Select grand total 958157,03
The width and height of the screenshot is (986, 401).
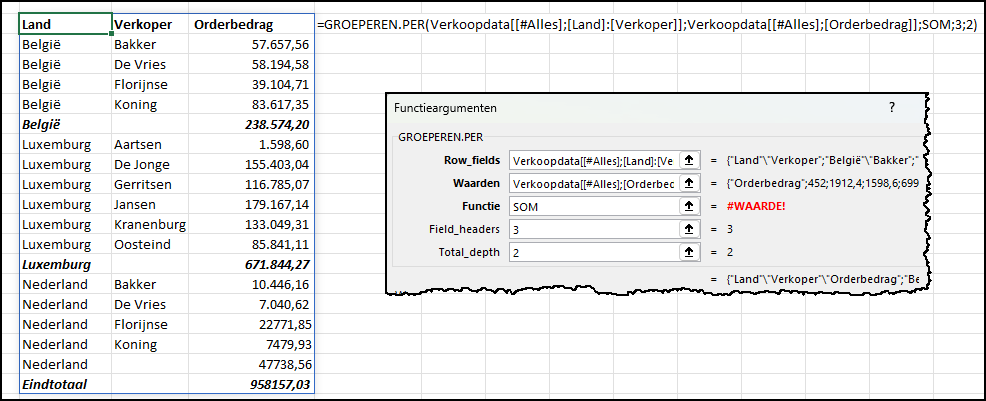(252, 384)
